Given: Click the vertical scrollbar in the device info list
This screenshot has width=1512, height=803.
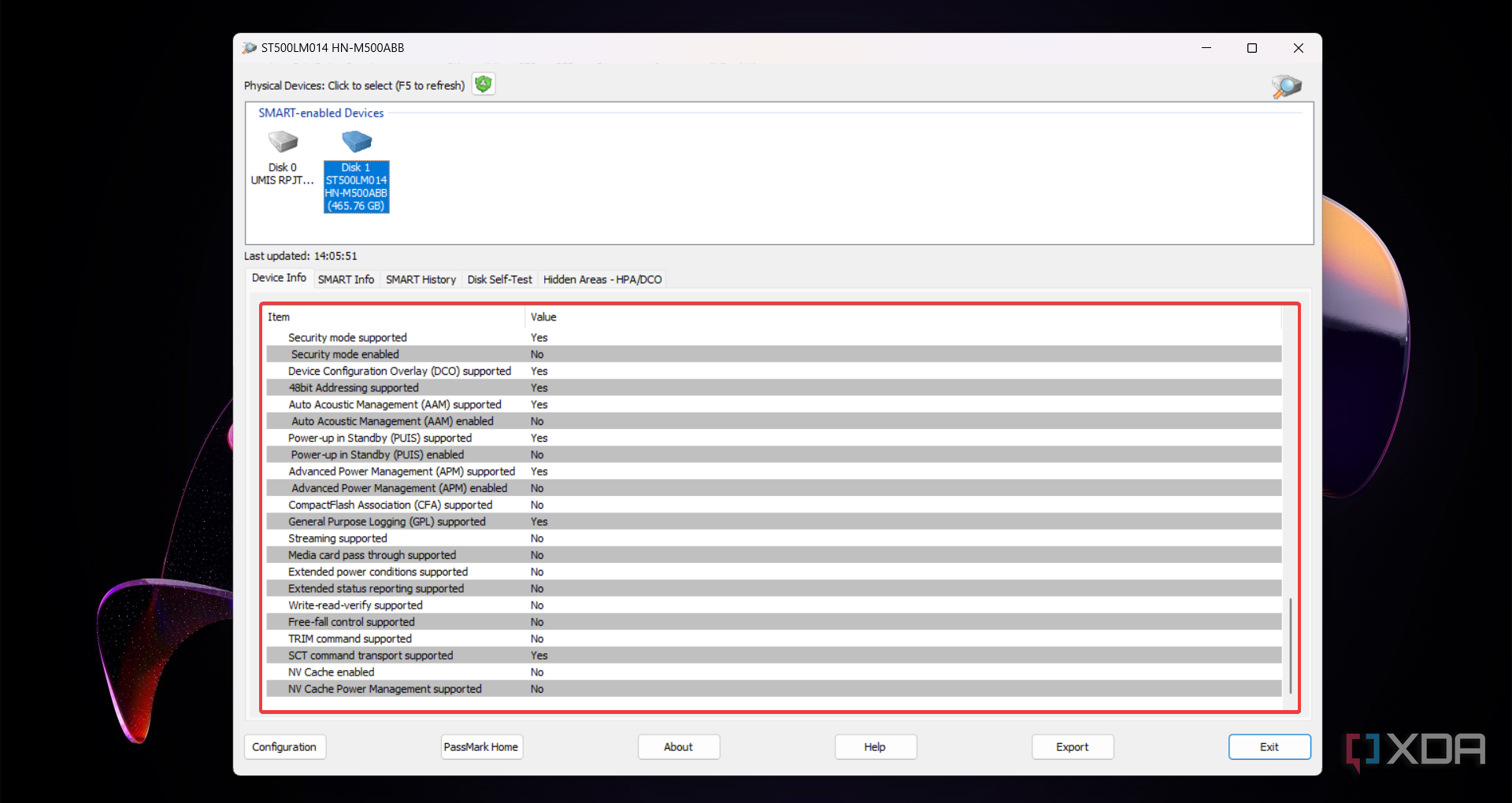Looking at the screenshot, I should [1290, 646].
